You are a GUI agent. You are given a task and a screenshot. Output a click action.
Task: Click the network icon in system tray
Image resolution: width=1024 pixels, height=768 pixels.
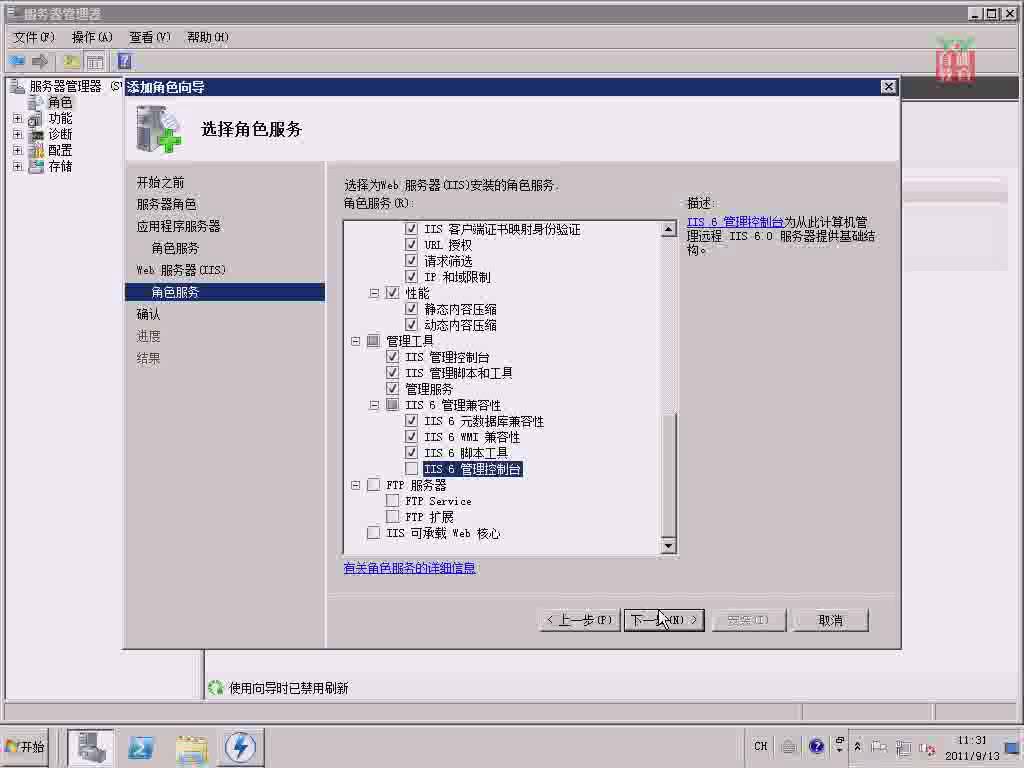pyautogui.click(x=904, y=748)
